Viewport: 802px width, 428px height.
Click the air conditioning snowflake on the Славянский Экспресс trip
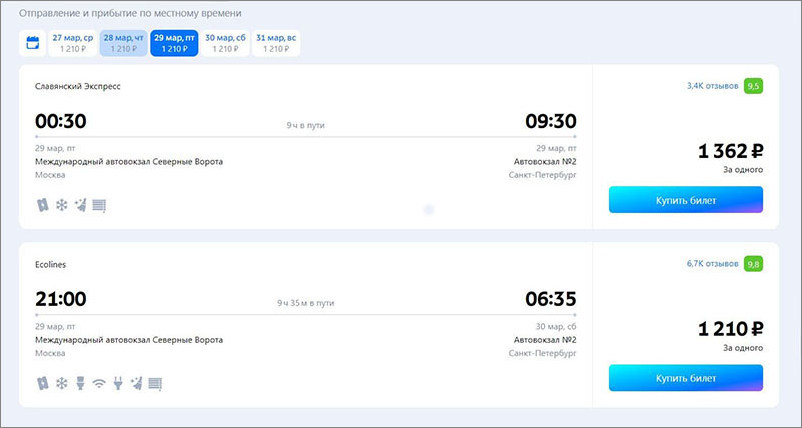[61, 206]
